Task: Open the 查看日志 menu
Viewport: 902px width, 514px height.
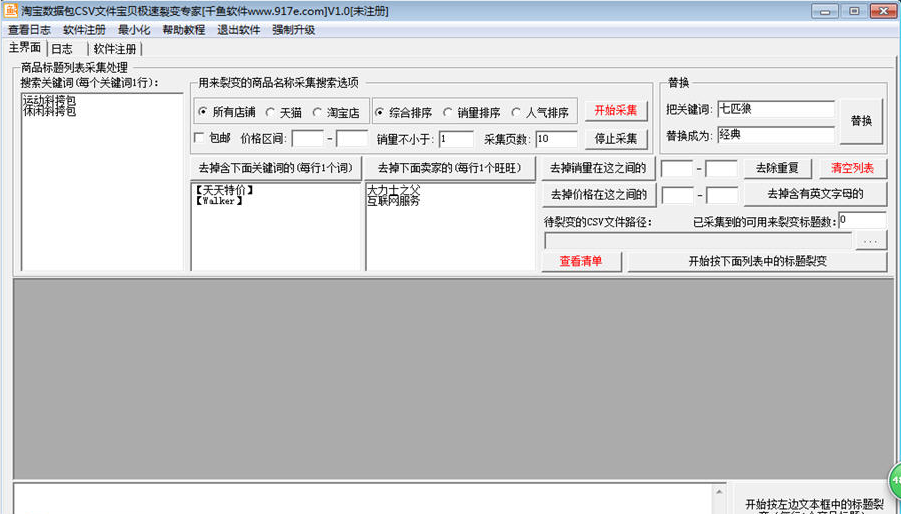Action: click(29, 30)
